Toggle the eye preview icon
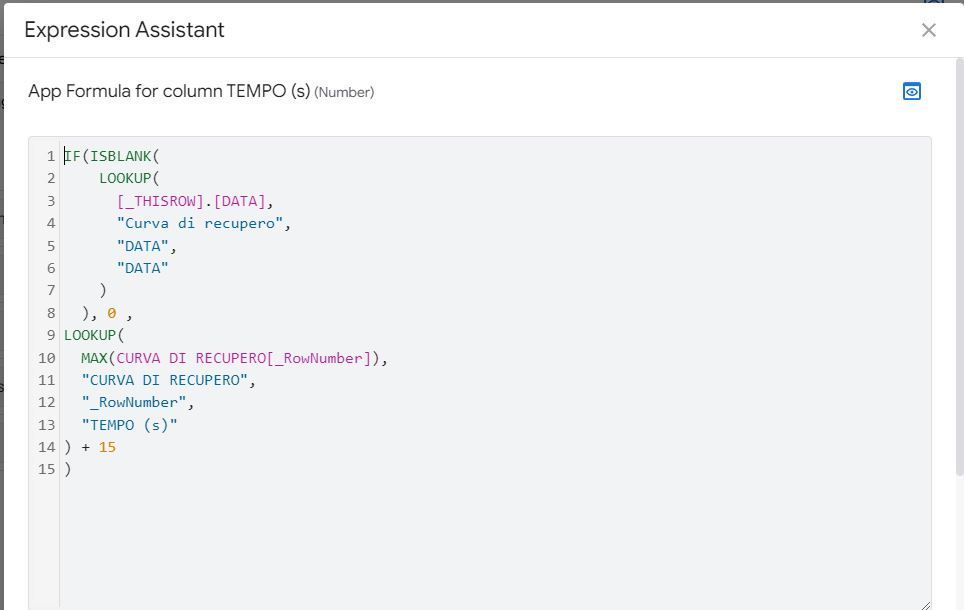964x610 pixels. 912,92
